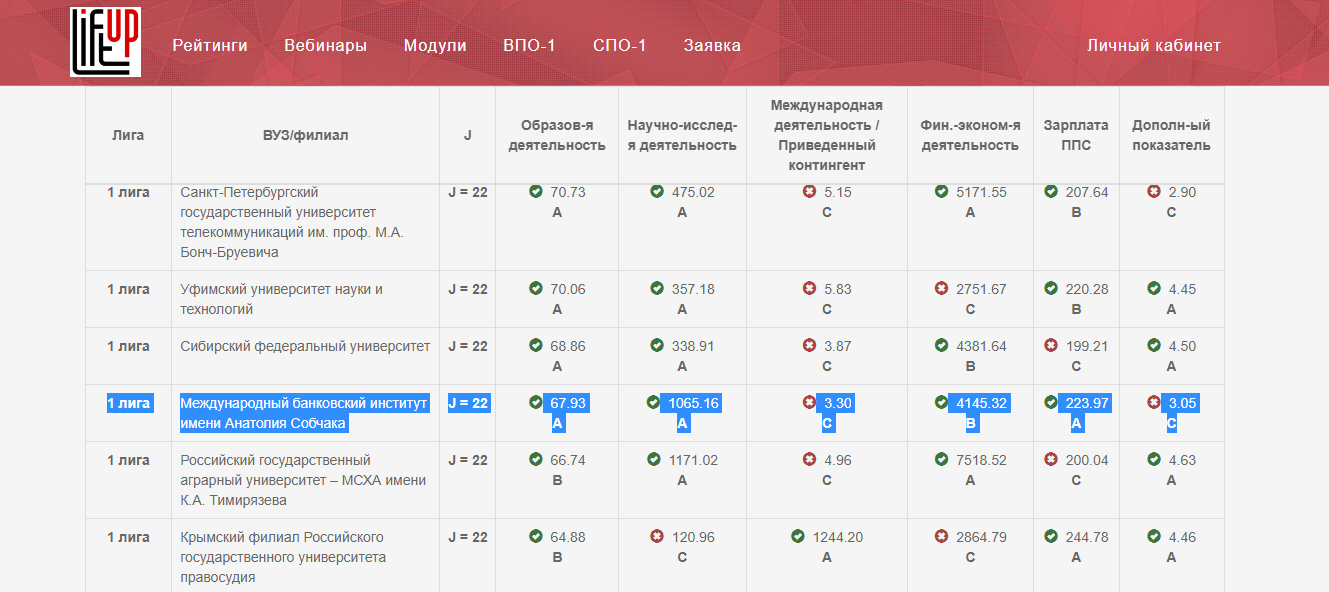This screenshot has height=592, width=1329.
Task: Select Сибирский федеральный университет name
Action: pos(305,346)
